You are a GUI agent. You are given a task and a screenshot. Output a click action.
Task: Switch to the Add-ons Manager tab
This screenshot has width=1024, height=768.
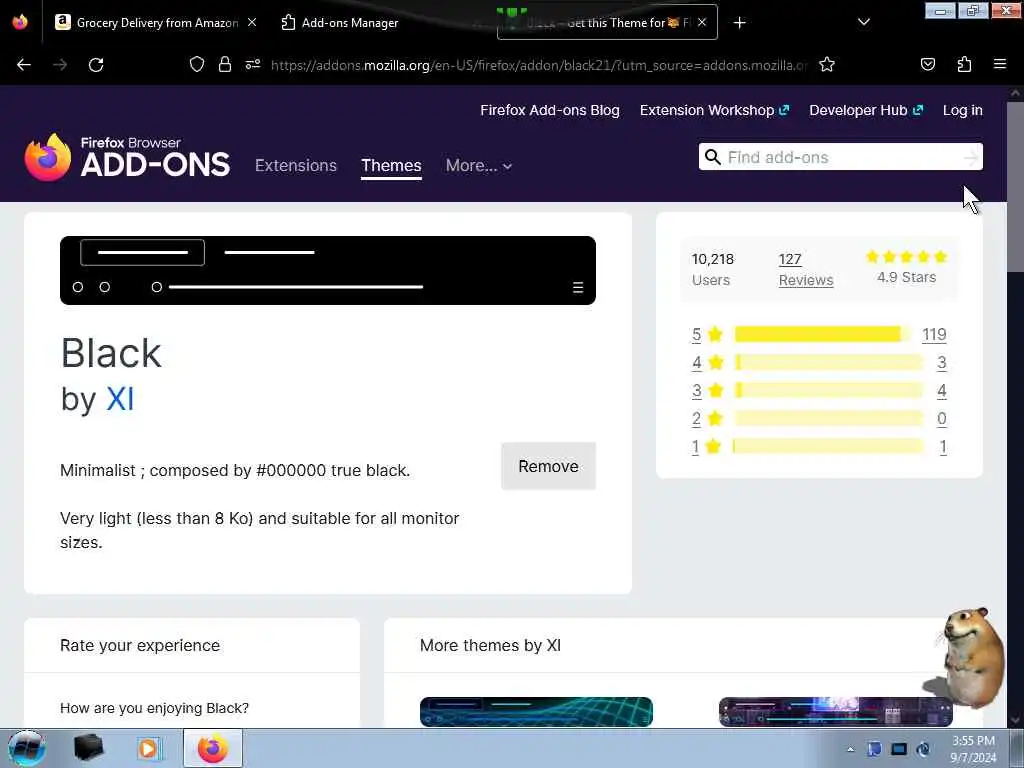point(349,23)
